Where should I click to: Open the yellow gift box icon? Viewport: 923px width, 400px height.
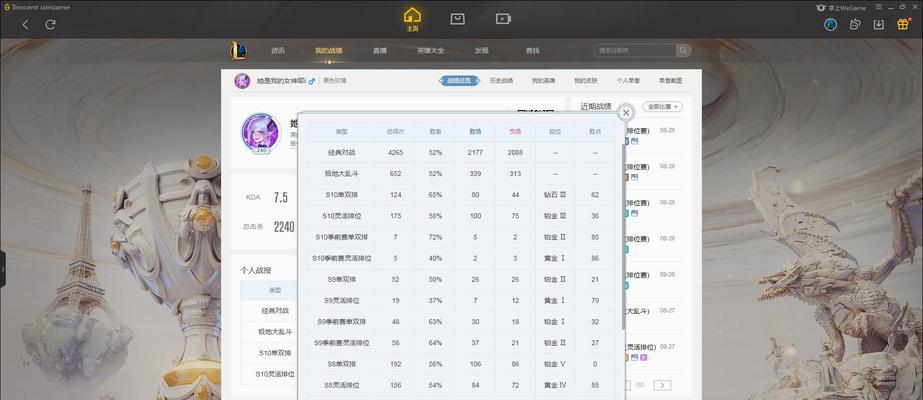903,24
